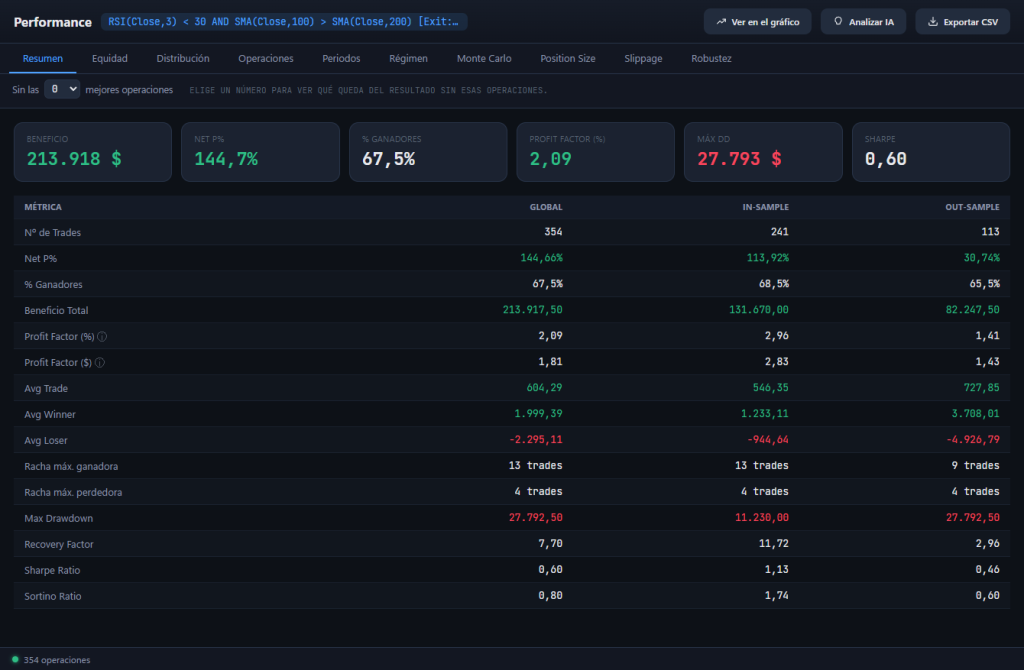Click the IN-SAMPLE column header

point(765,207)
